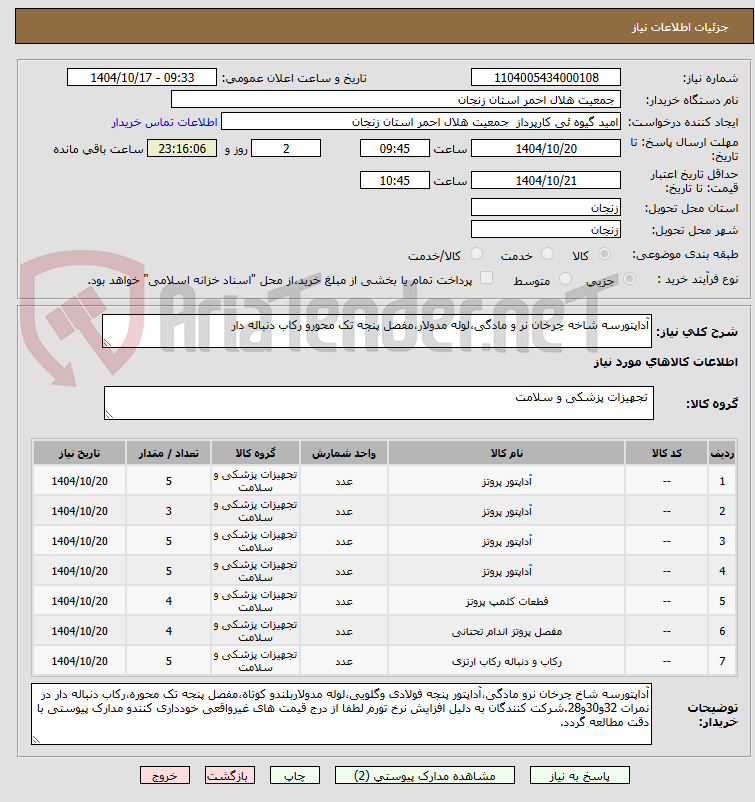
Task: Click the پاسخ به نیاز button
Action: (580, 776)
